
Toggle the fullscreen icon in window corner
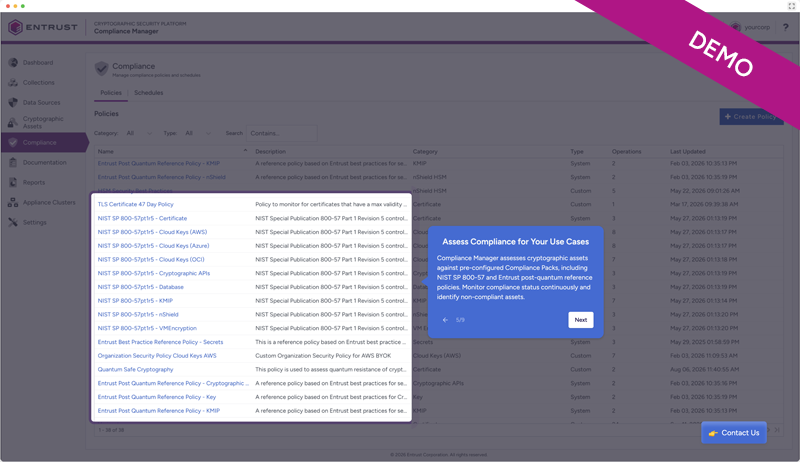(791, 6)
